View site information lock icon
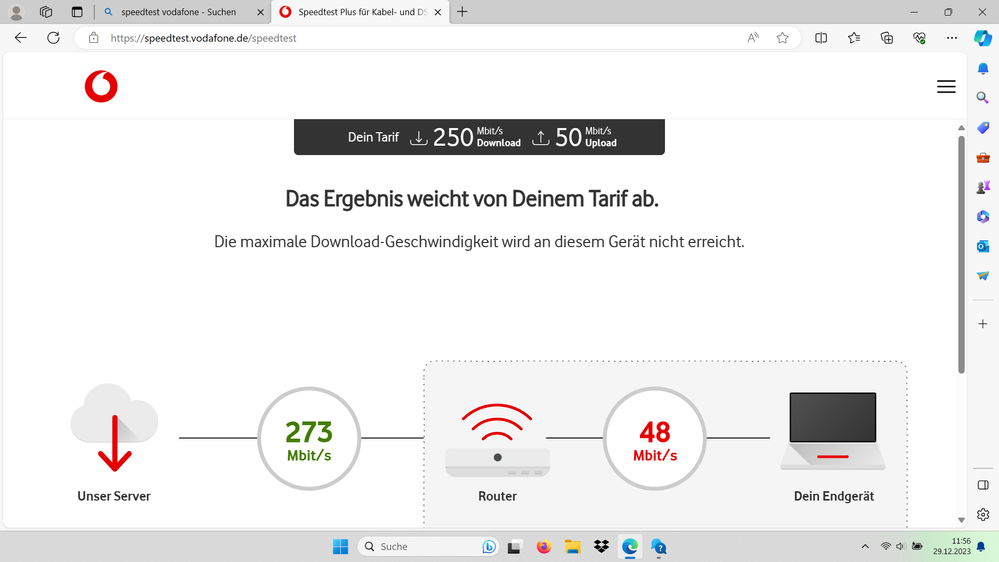 point(94,38)
